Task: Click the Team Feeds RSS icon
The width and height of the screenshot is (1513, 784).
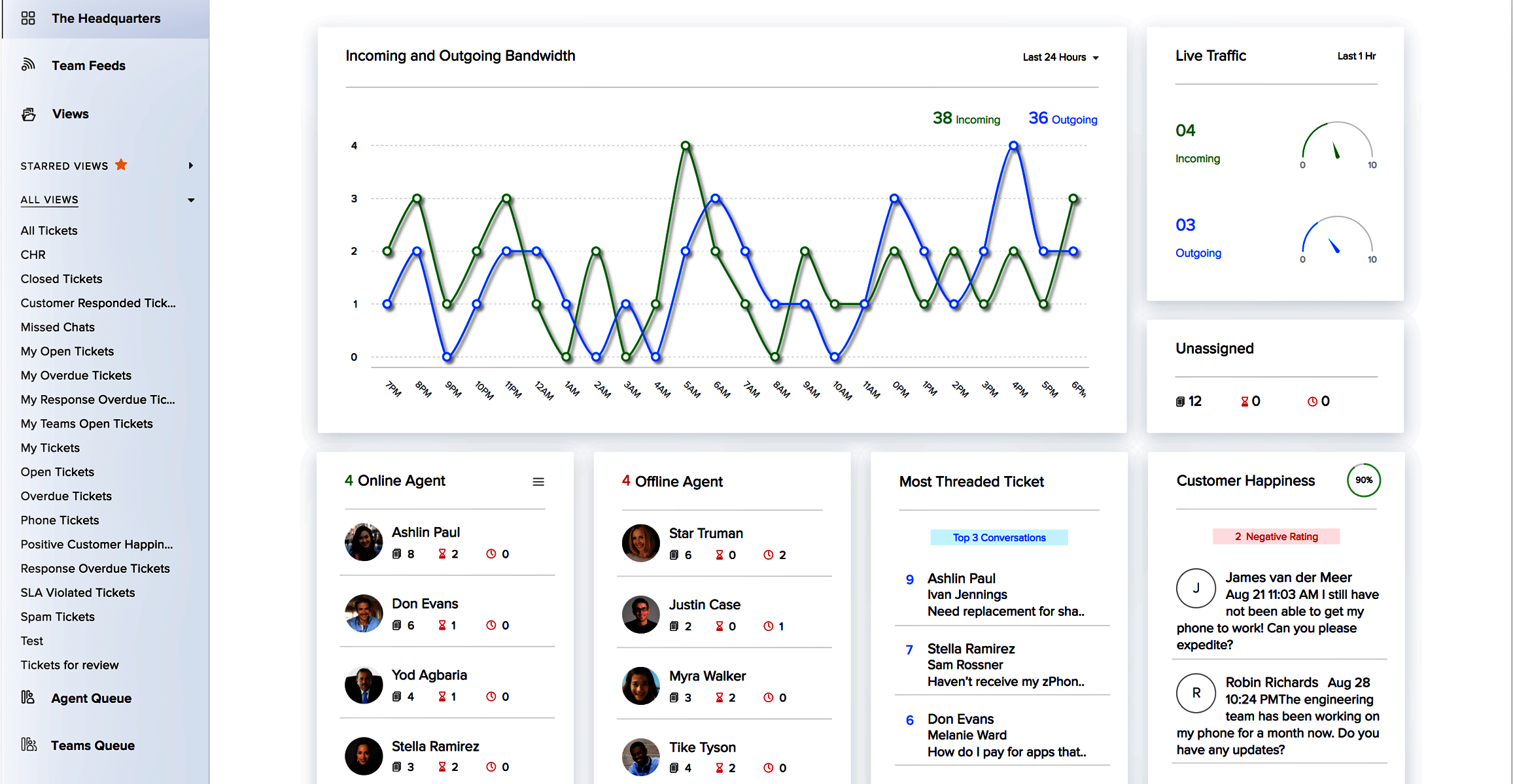Action: (x=28, y=64)
